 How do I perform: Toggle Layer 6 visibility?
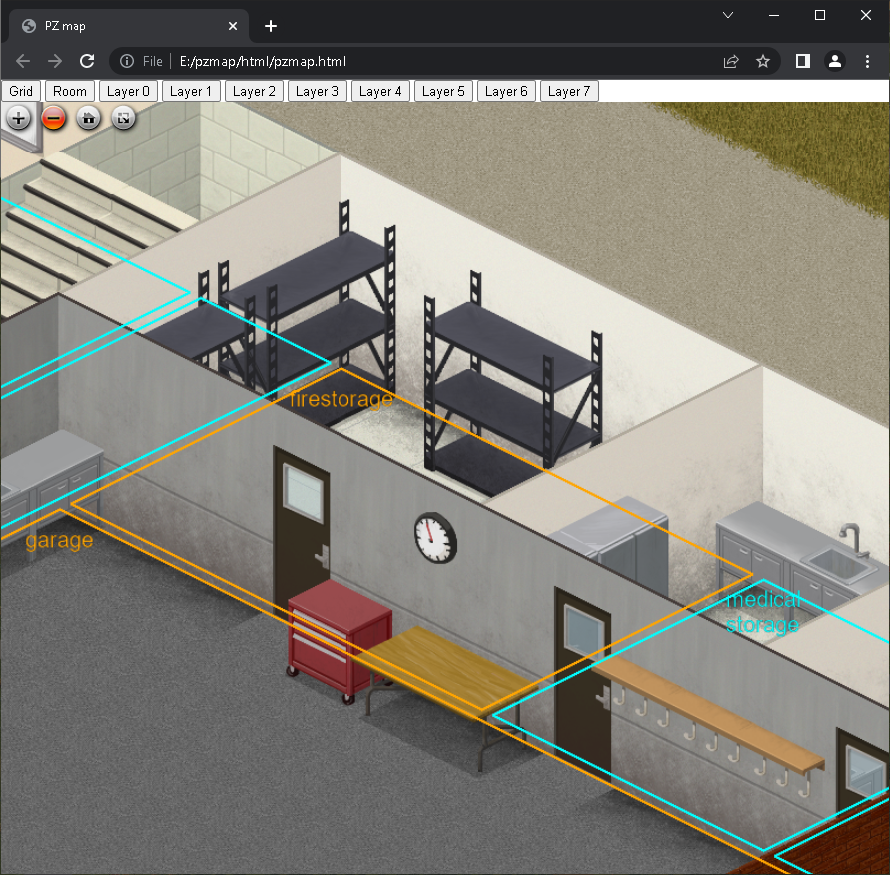coord(506,91)
